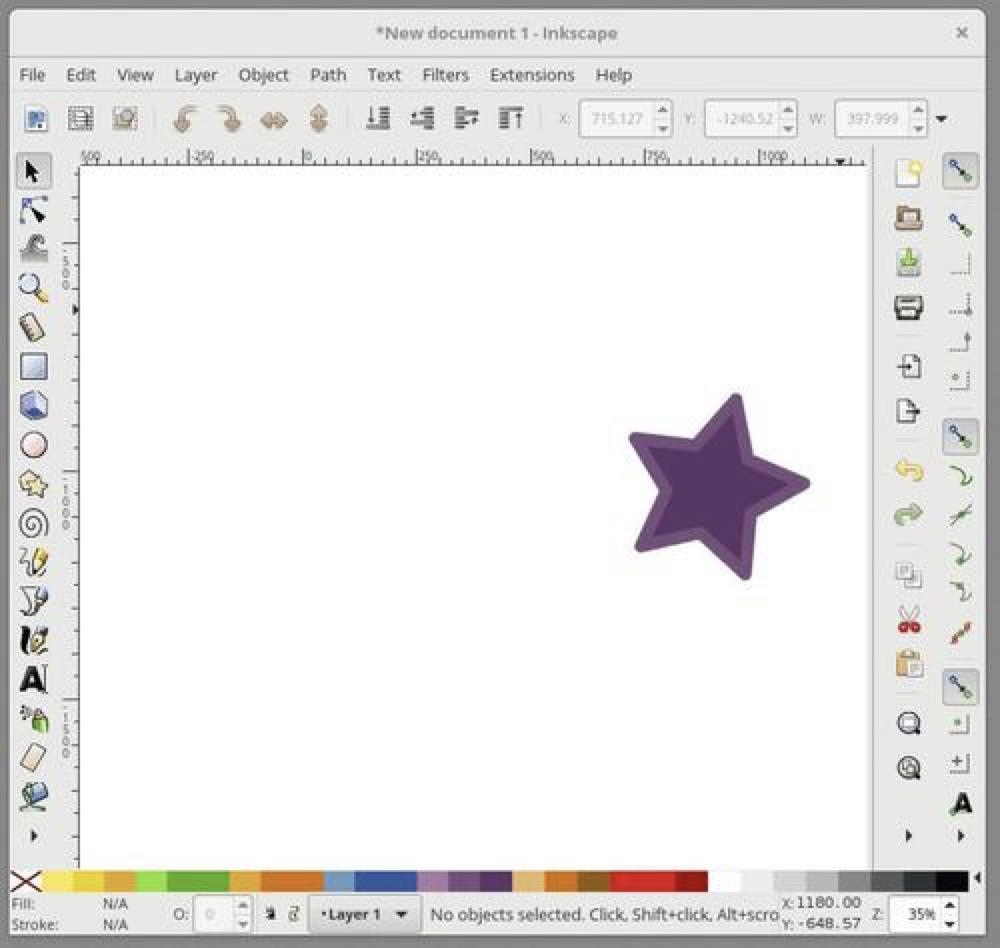Viewport: 1000px width, 948px height.
Task: Choose the Star tool in the toolbox
Action: (33, 484)
